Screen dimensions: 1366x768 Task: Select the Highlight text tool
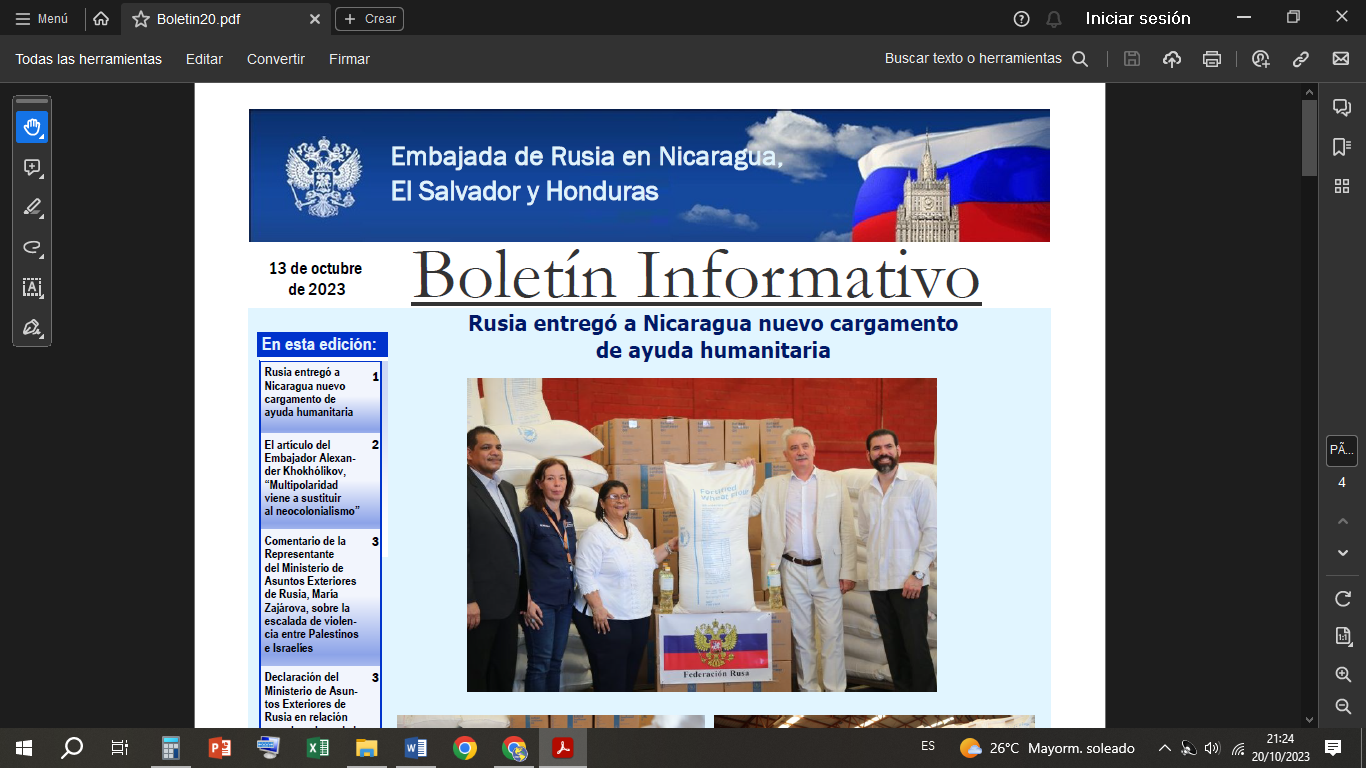pos(32,208)
